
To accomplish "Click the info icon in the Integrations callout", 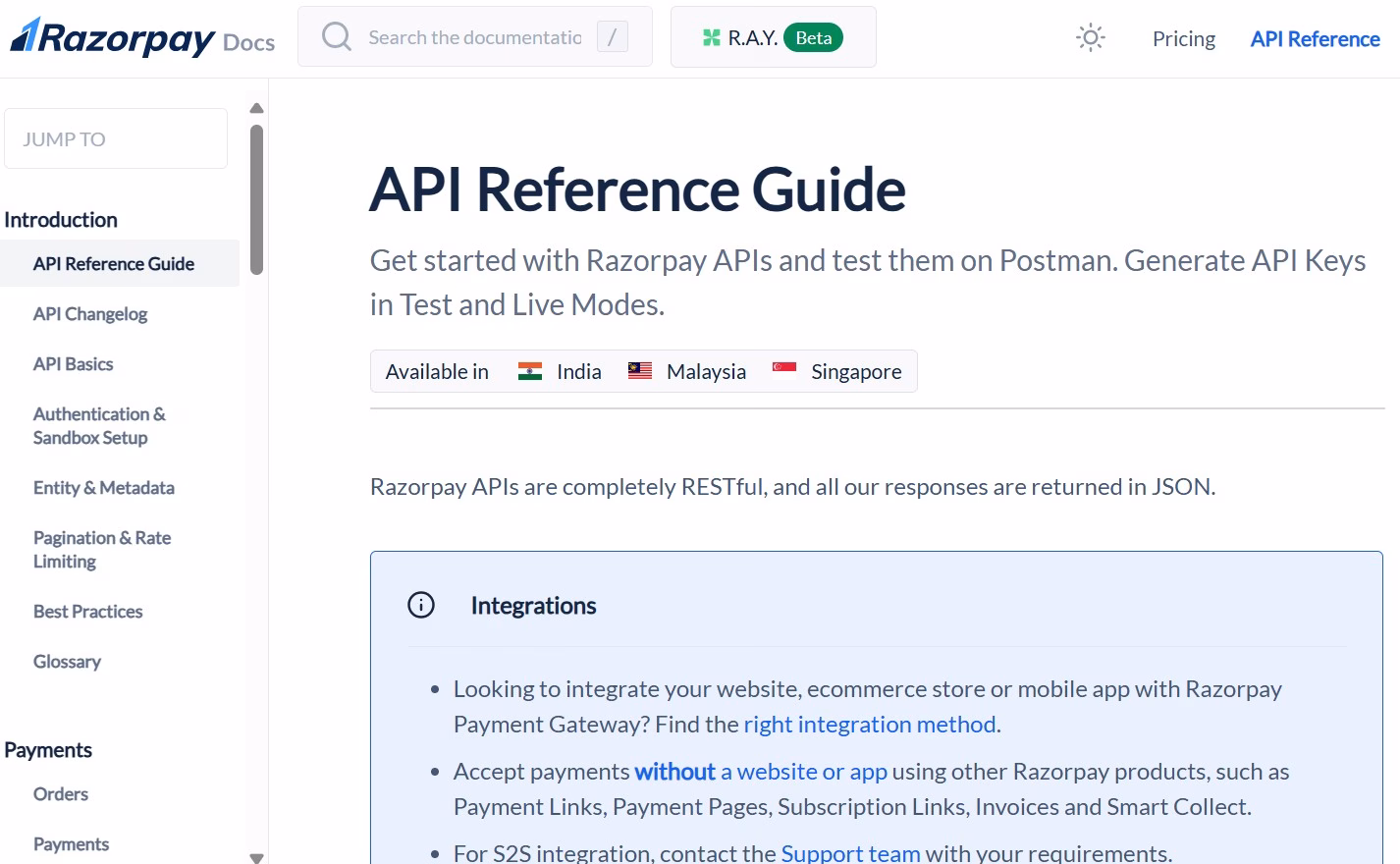I will [x=420, y=605].
